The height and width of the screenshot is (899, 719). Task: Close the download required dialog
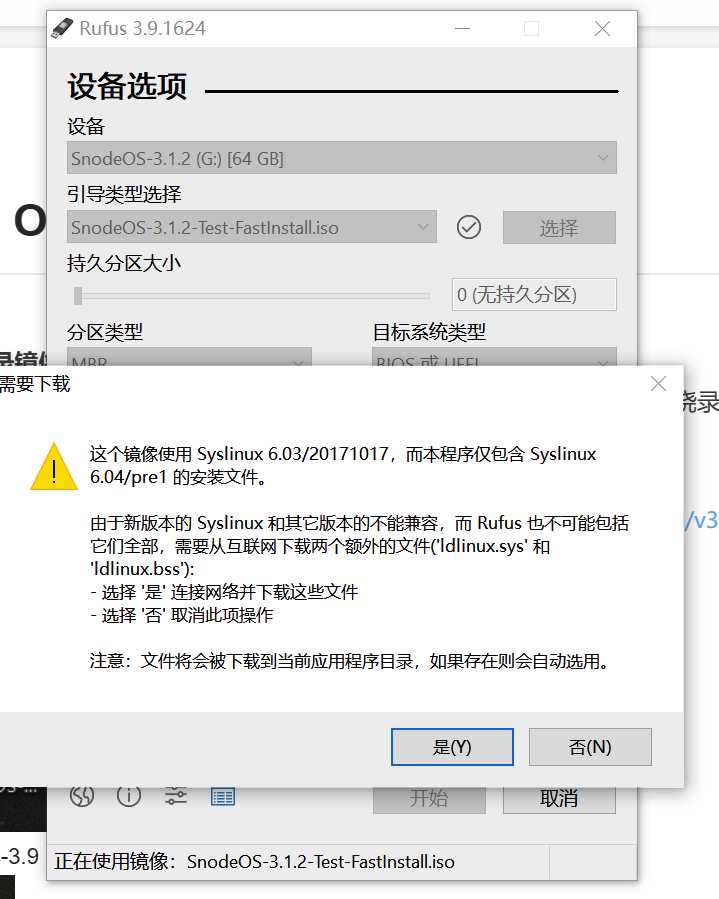(658, 384)
